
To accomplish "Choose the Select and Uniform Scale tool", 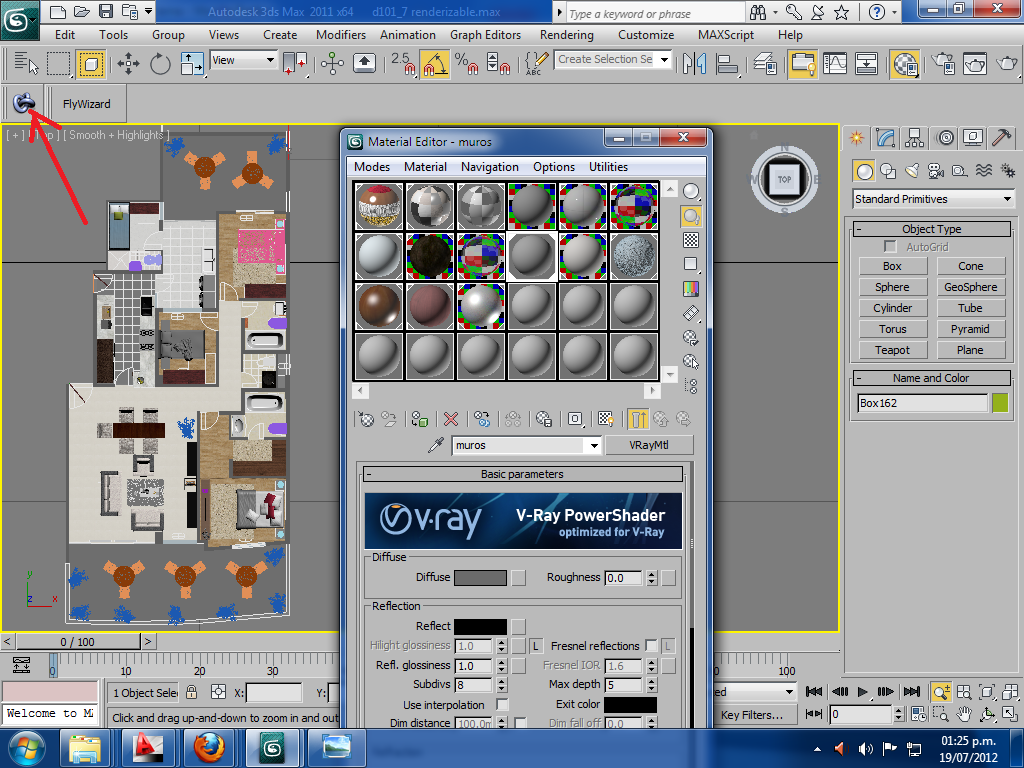I will point(192,64).
